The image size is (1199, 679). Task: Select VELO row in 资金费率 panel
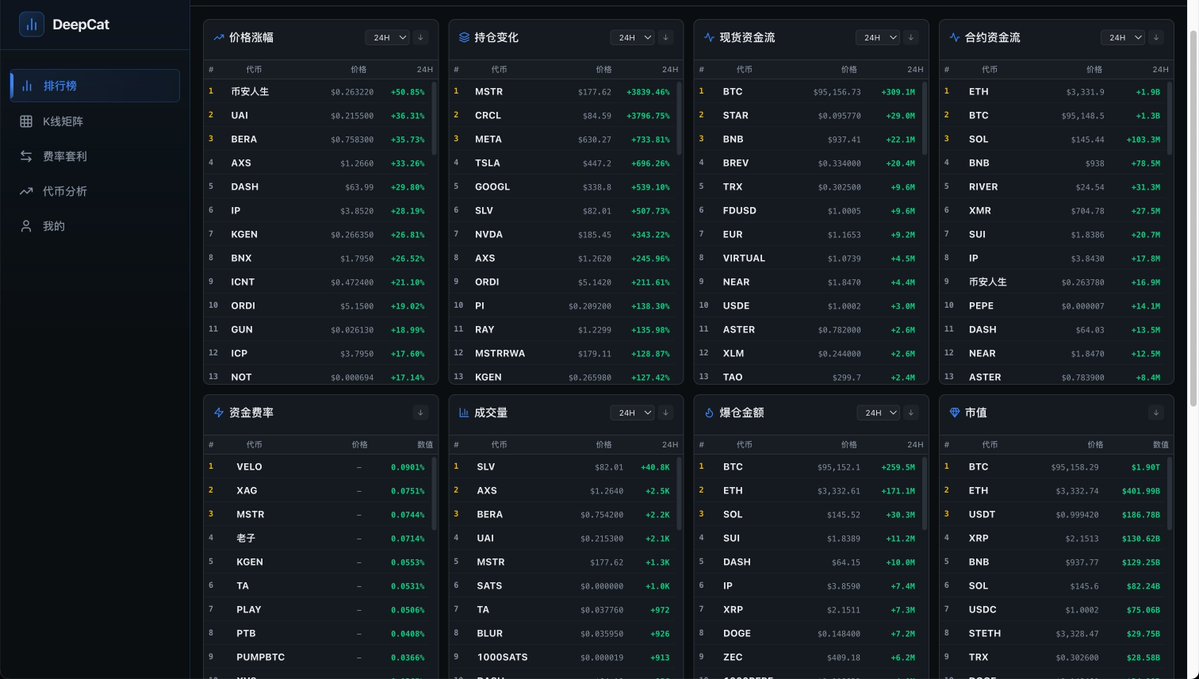(317, 467)
